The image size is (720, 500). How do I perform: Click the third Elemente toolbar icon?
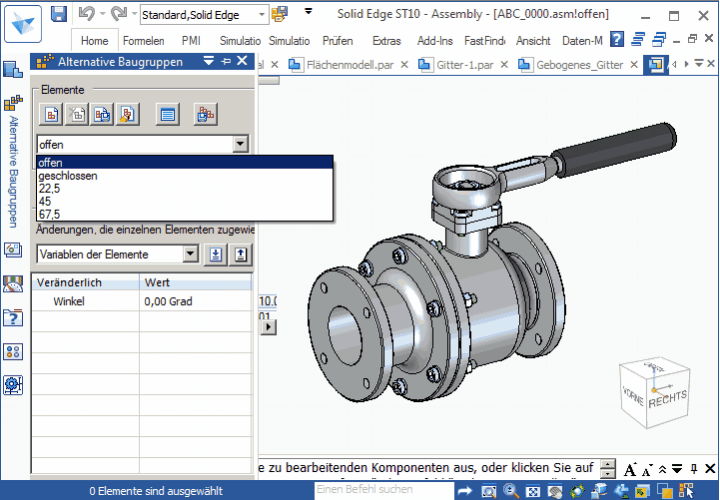point(102,114)
